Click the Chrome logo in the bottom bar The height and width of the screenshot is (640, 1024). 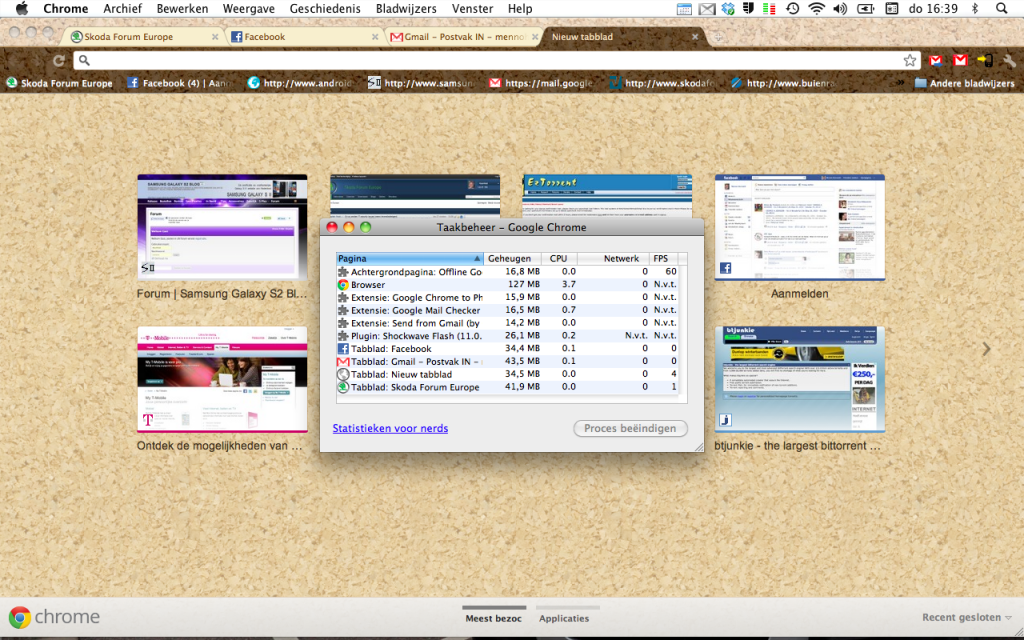pos(20,617)
